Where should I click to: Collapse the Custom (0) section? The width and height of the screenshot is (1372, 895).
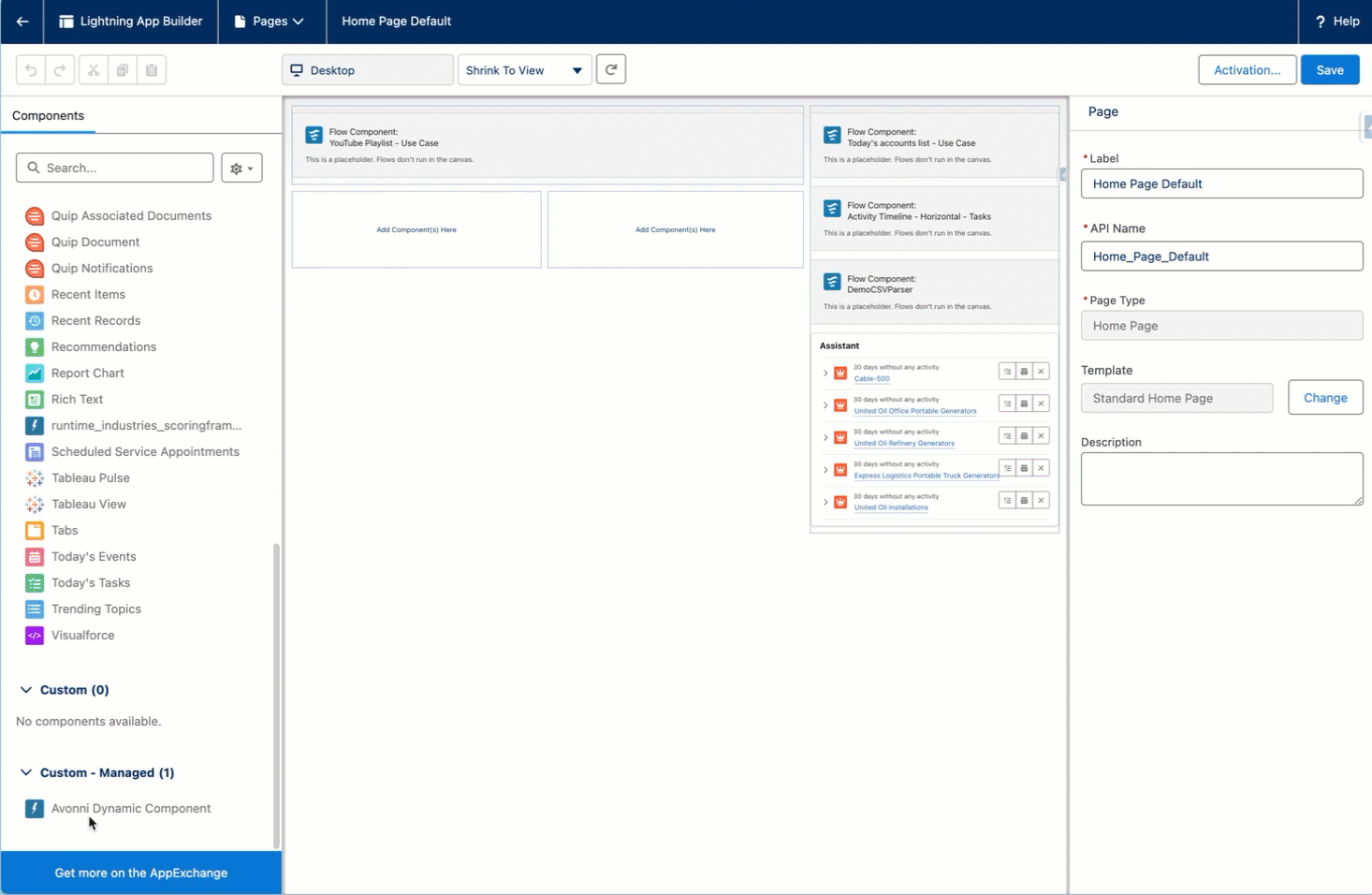(26, 690)
